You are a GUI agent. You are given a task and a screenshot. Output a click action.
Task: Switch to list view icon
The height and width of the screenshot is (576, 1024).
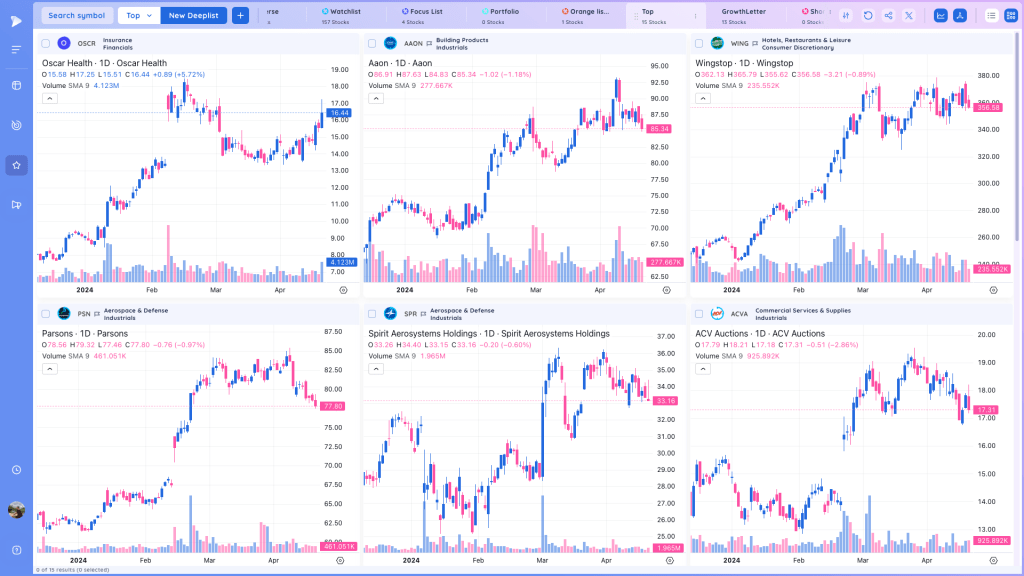click(991, 16)
